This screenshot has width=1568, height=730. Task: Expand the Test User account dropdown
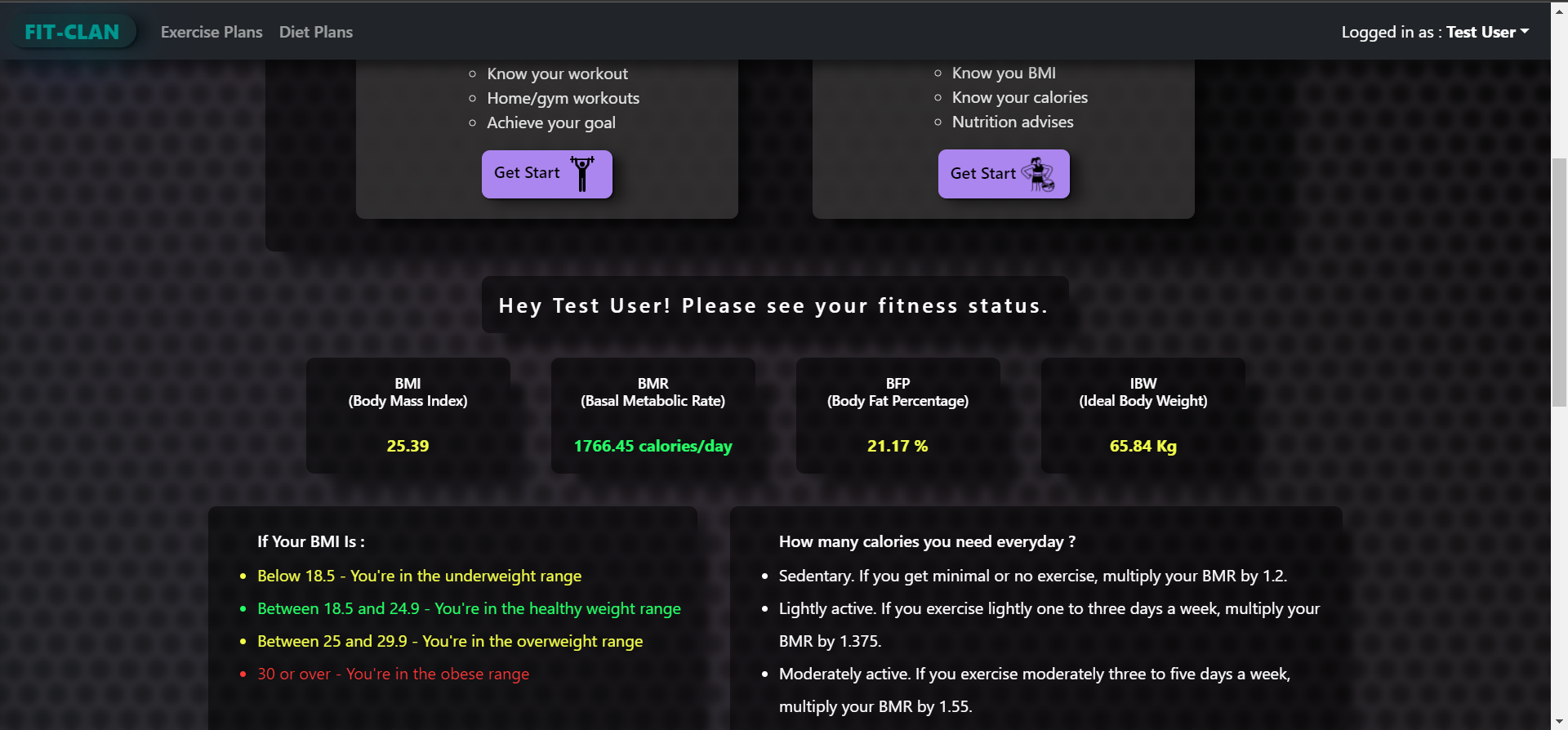(1487, 32)
